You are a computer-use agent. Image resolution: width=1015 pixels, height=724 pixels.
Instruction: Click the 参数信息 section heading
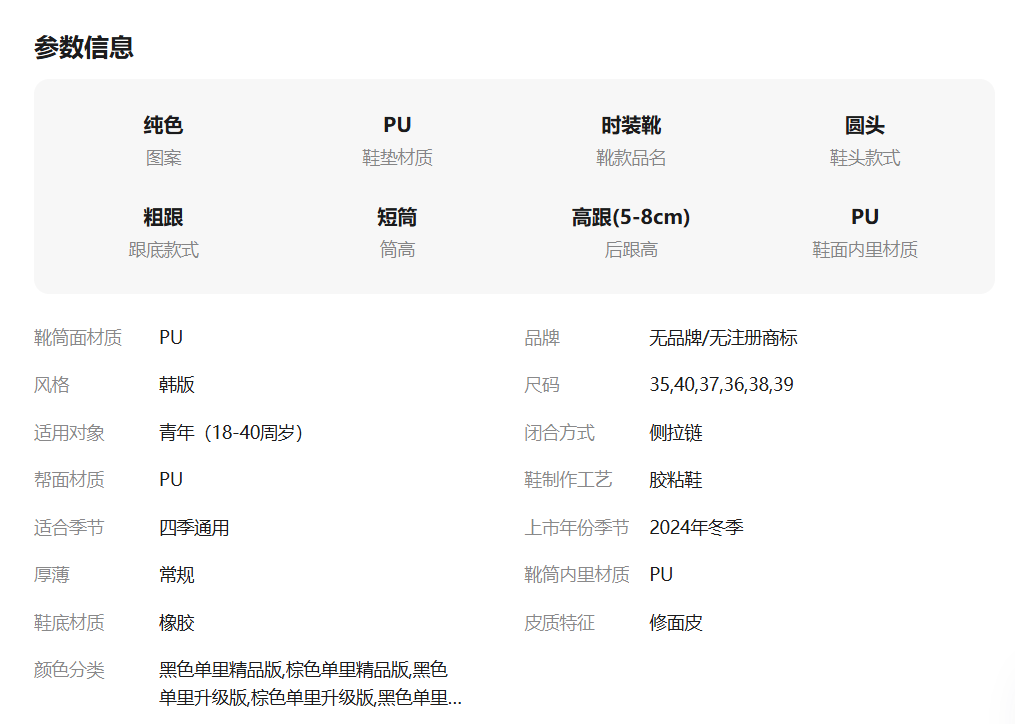tap(84, 47)
